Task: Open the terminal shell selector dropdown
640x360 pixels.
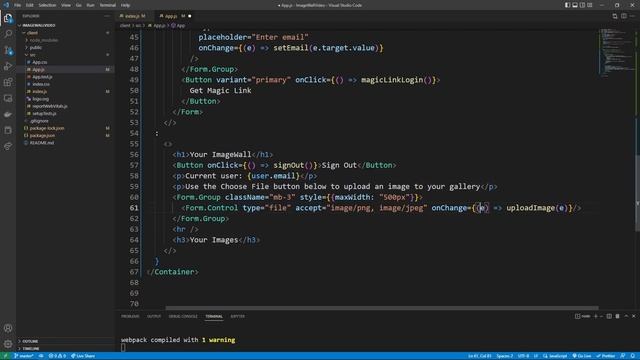Action: [x=602, y=316]
